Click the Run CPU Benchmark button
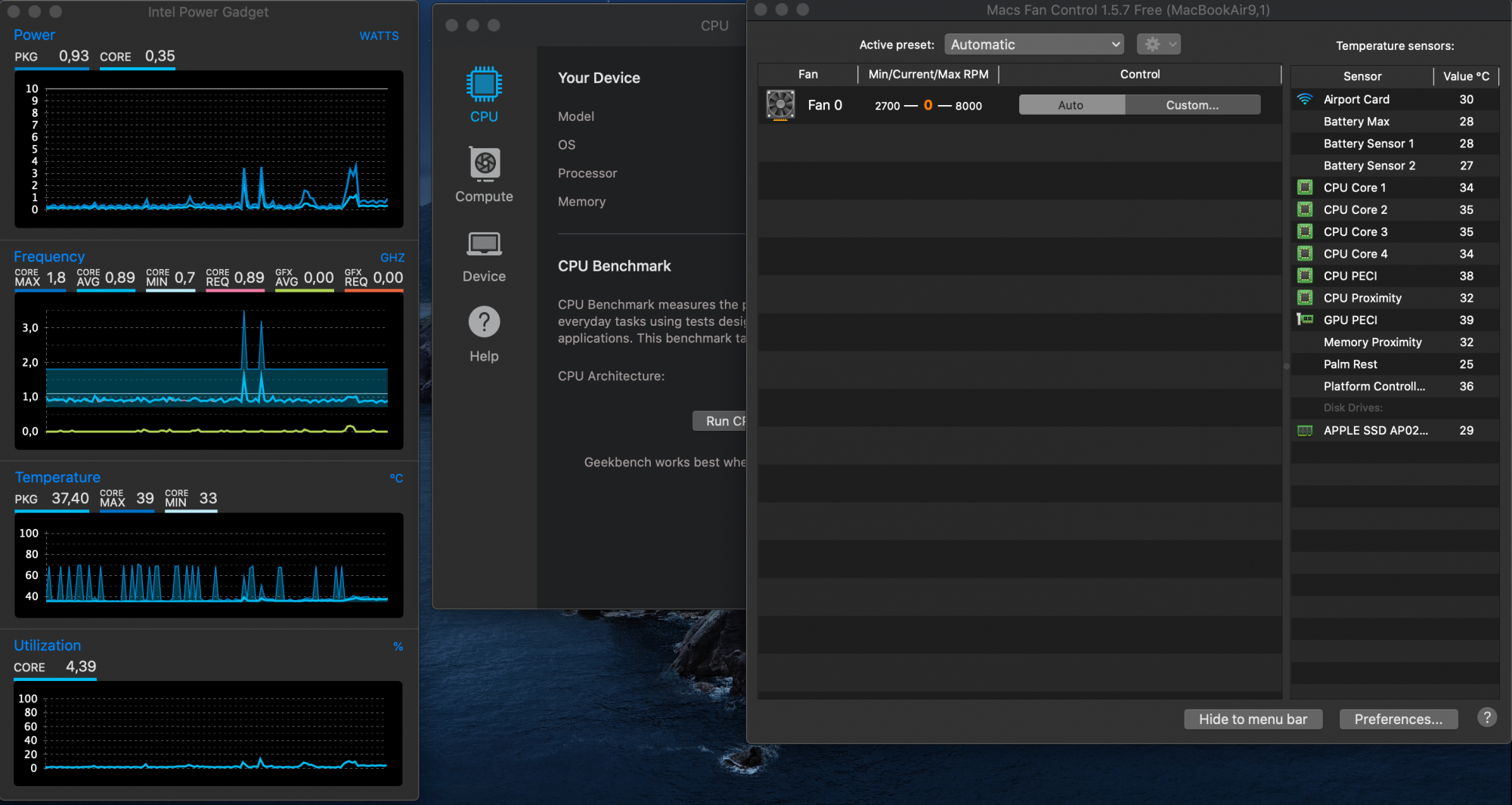This screenshot has width=1512, height=805. click(x=720, y=421)
